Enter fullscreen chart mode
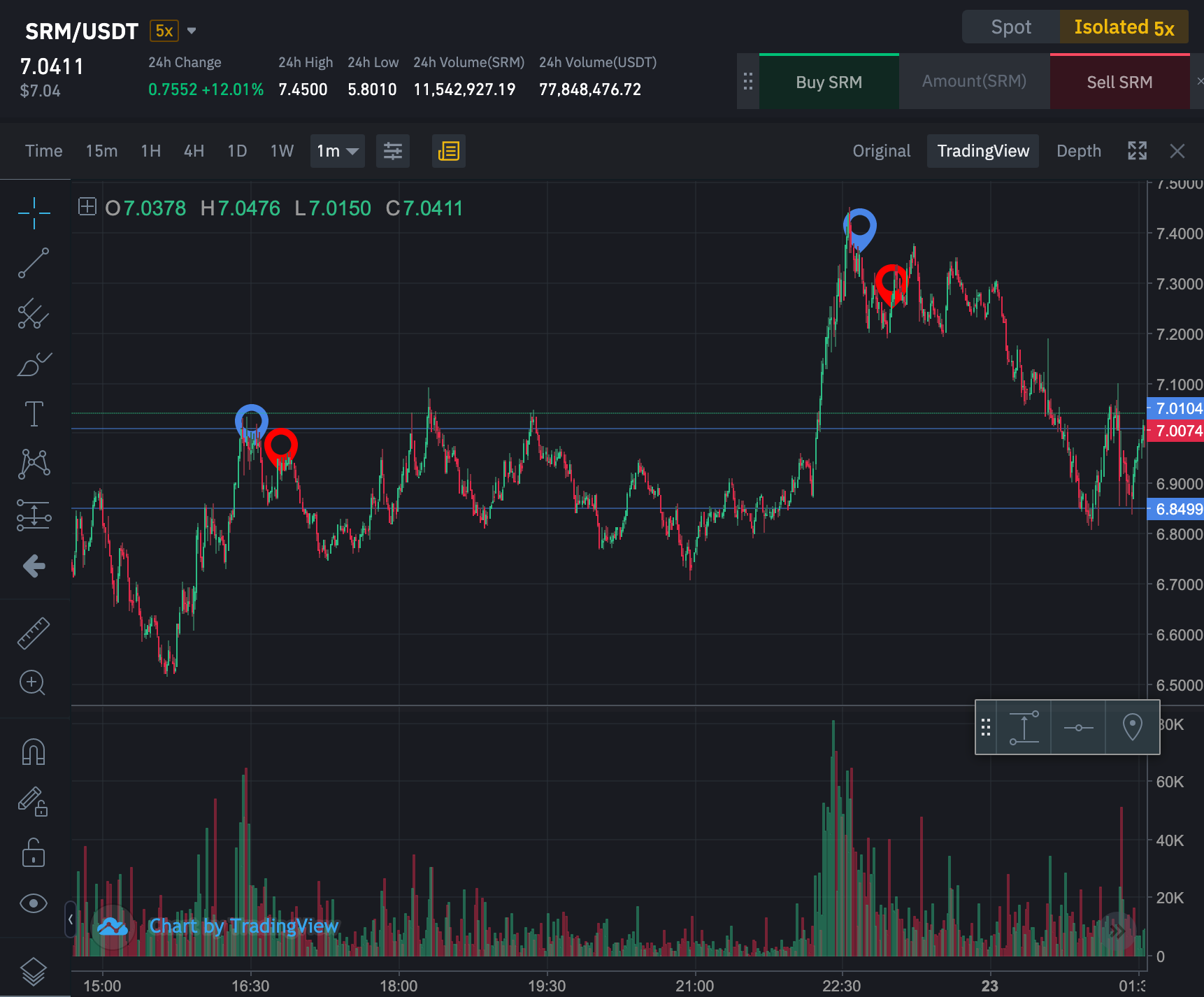1204x997 pixels. coord(1138,151)
